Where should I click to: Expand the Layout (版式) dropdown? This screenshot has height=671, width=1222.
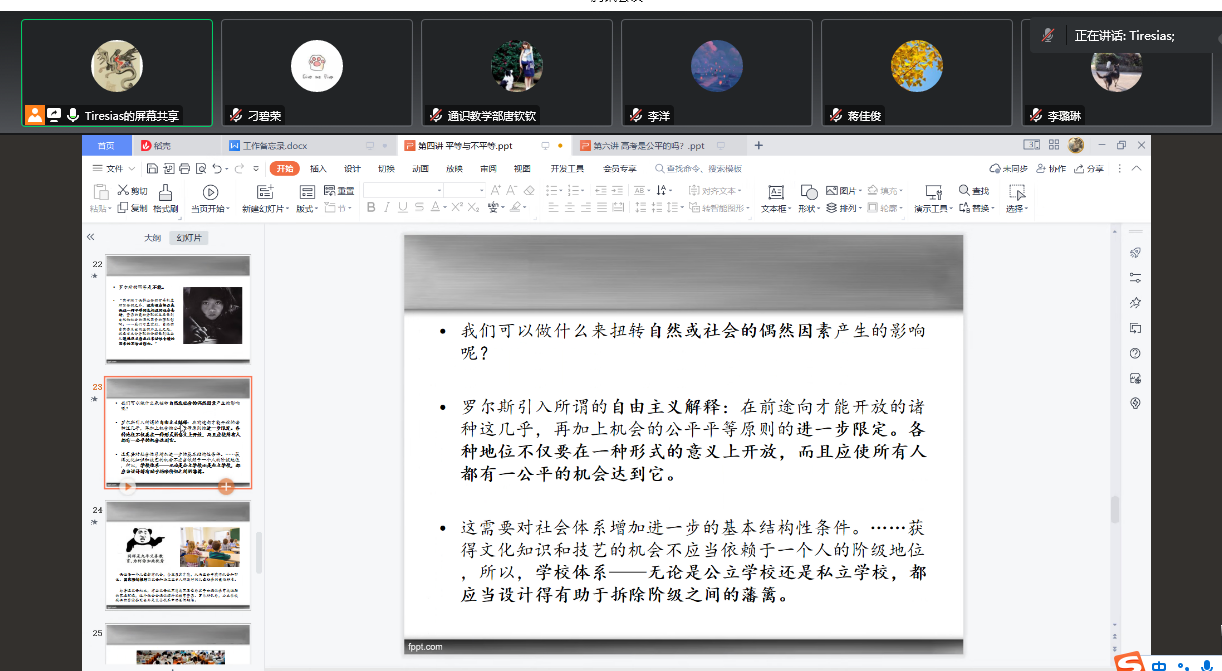click(x=307, y=209)
